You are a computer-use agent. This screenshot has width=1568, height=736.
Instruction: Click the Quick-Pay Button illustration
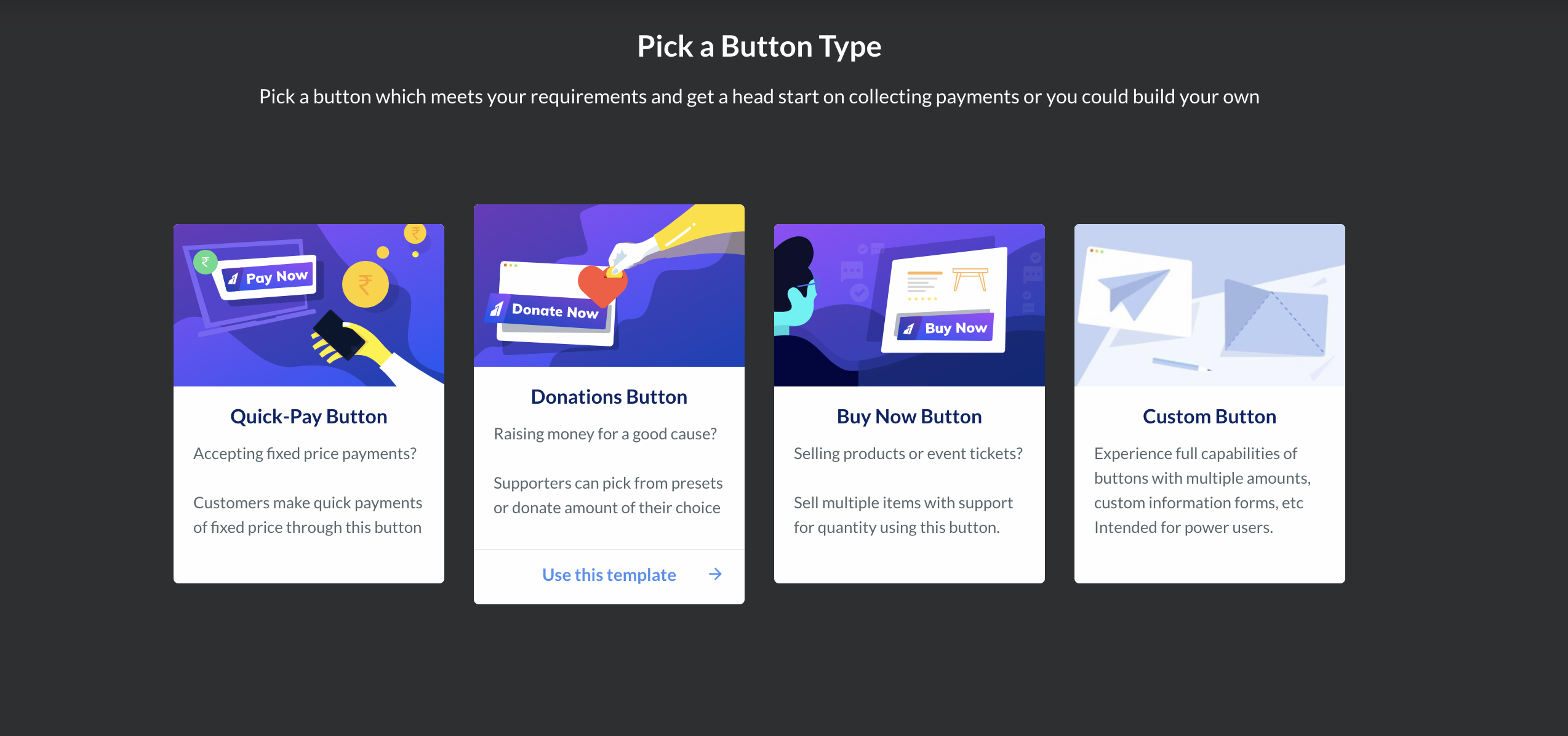click(x=308, y=306)
